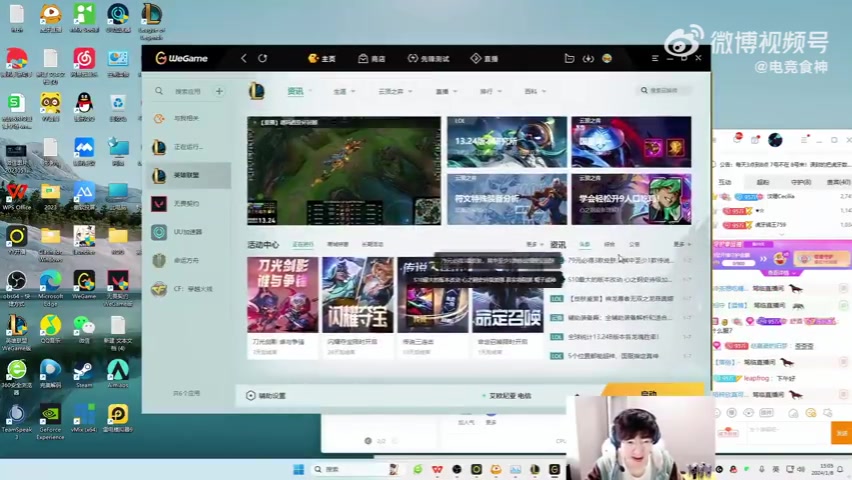Open the WPS Office desktop icon
Image resolution: width=852 pixels, height=480 pixels.
[16, 196]
